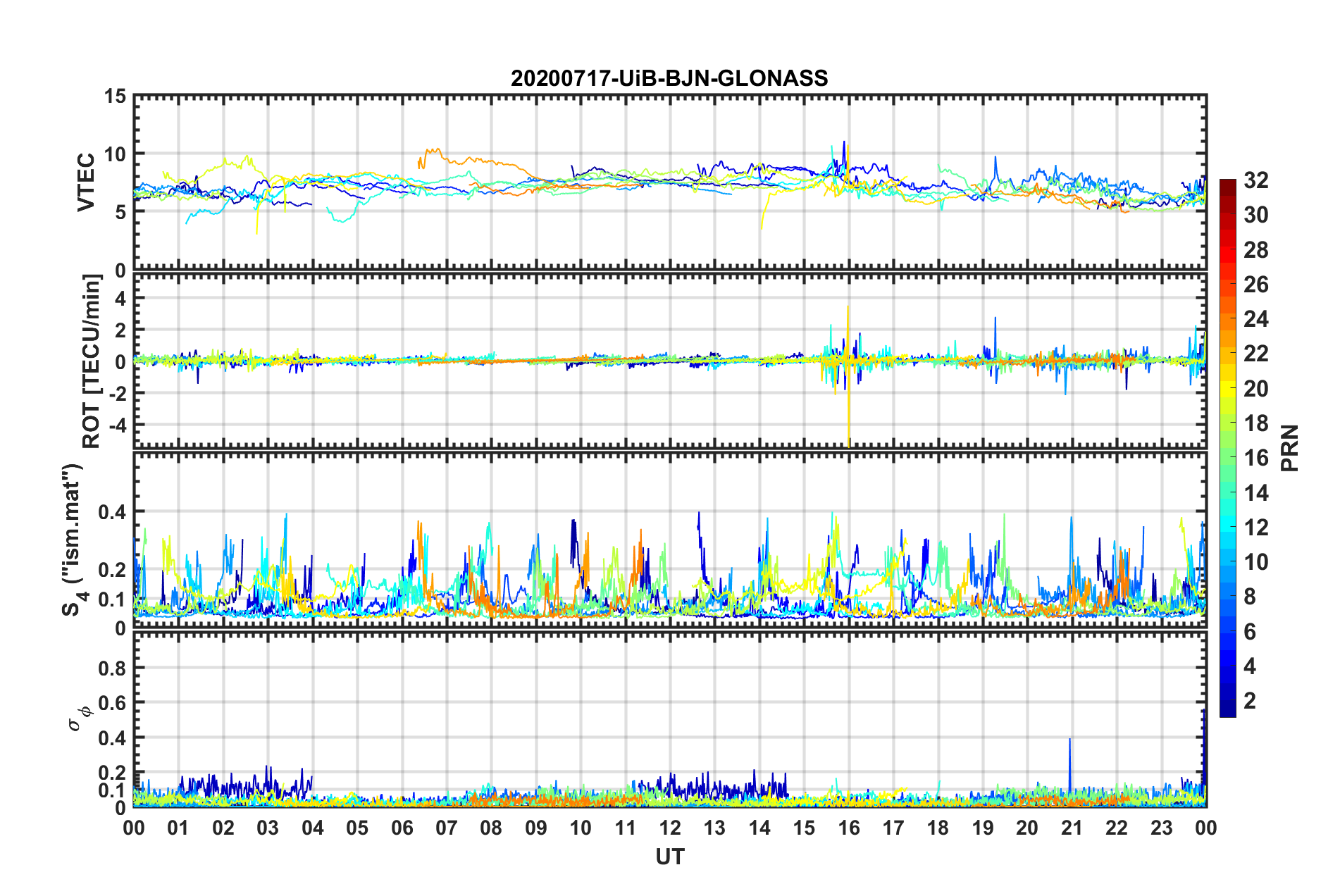Screen dimensions: 1340x896
Task: Select colorbar tick label "24"
Action: 1256,319
